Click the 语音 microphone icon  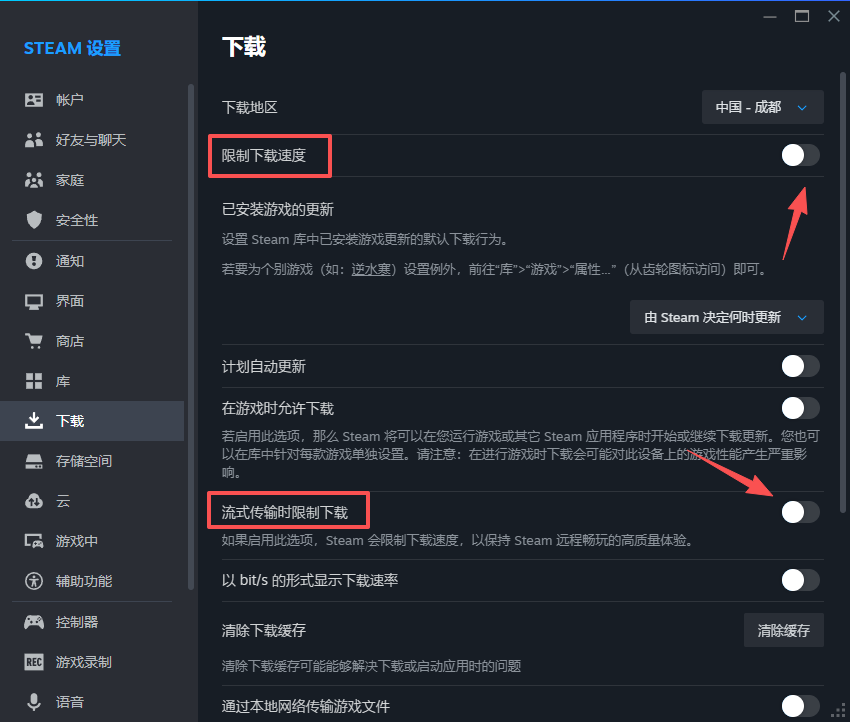(34, 702)
